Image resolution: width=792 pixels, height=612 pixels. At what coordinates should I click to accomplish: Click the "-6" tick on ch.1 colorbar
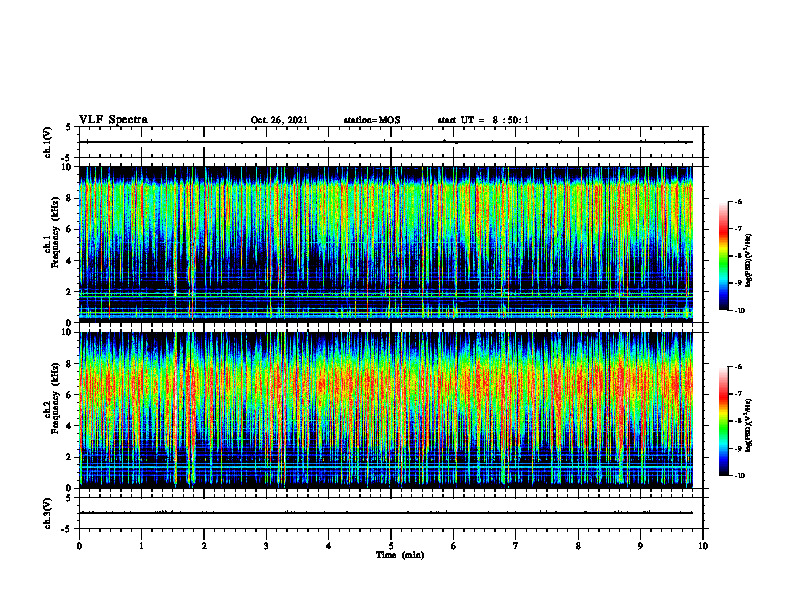click(x=738, y=202)
